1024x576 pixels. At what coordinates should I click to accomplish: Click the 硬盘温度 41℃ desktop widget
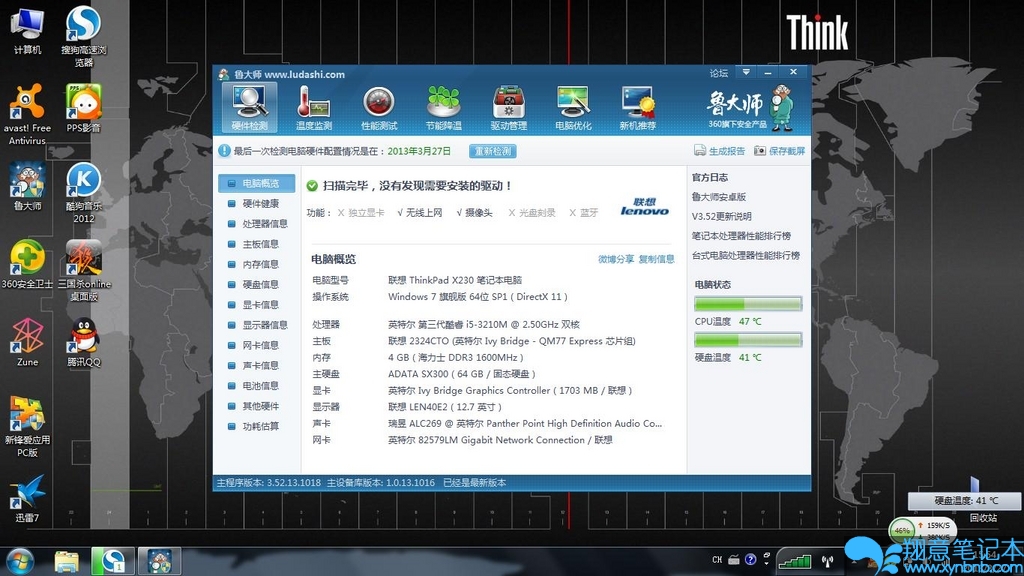(965, 501)
